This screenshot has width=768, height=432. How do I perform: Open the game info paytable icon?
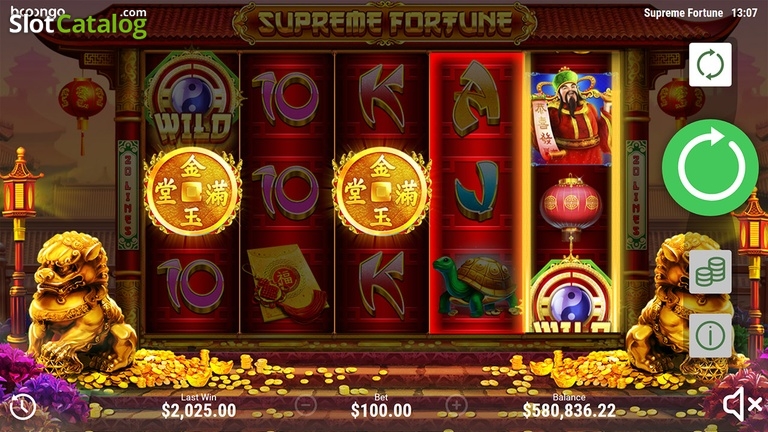[x=710, y=336]
